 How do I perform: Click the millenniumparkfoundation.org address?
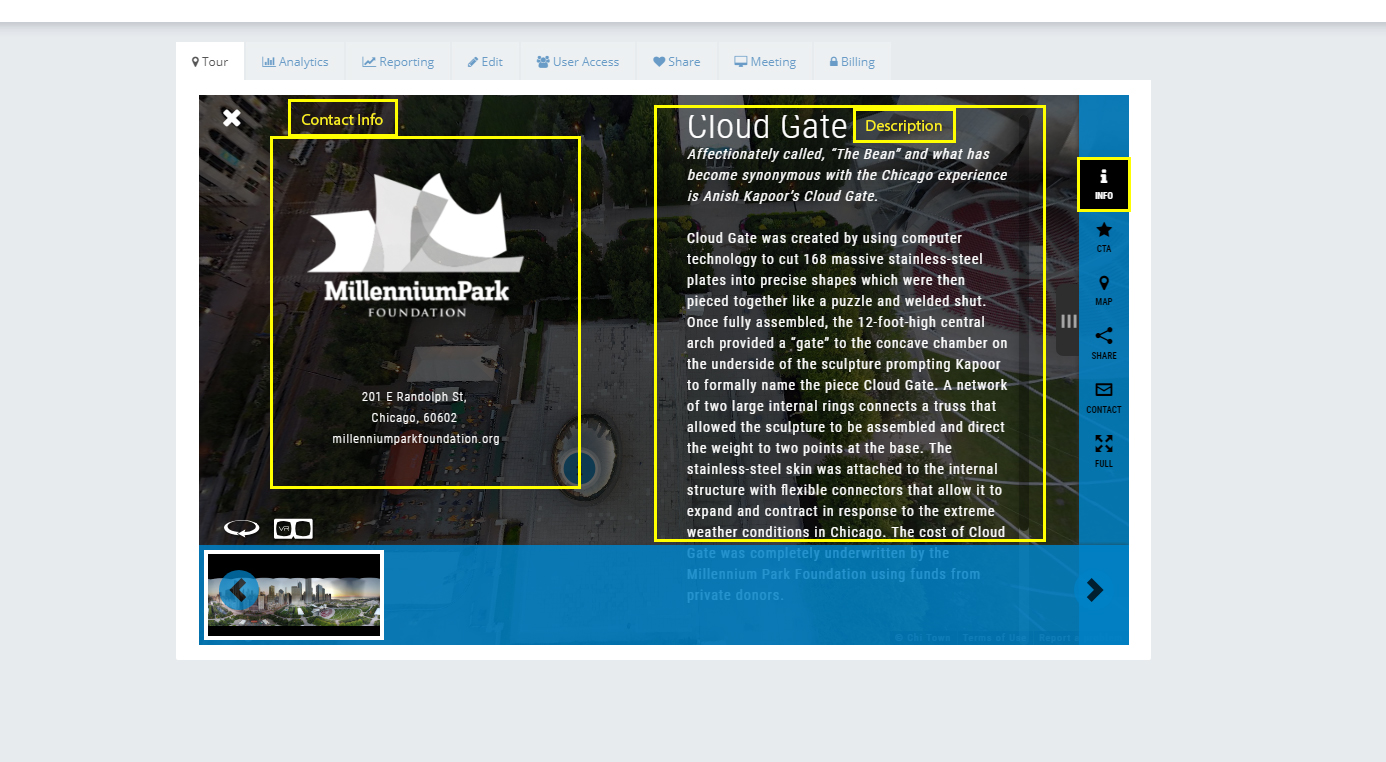pyautogui.click(x=416, y=439)
